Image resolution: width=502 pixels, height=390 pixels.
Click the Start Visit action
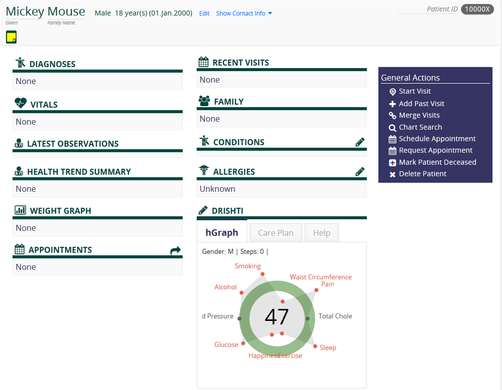[x=415, y=91]
